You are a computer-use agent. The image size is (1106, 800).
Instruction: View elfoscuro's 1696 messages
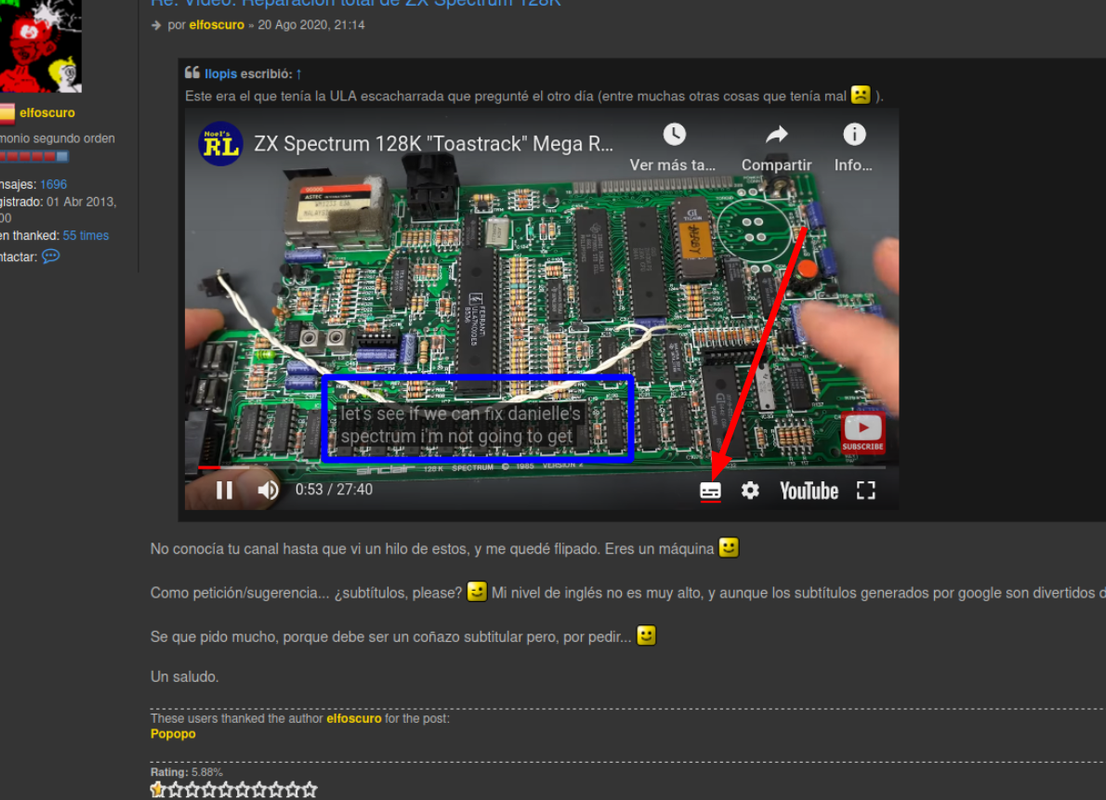tap(54, 184)
